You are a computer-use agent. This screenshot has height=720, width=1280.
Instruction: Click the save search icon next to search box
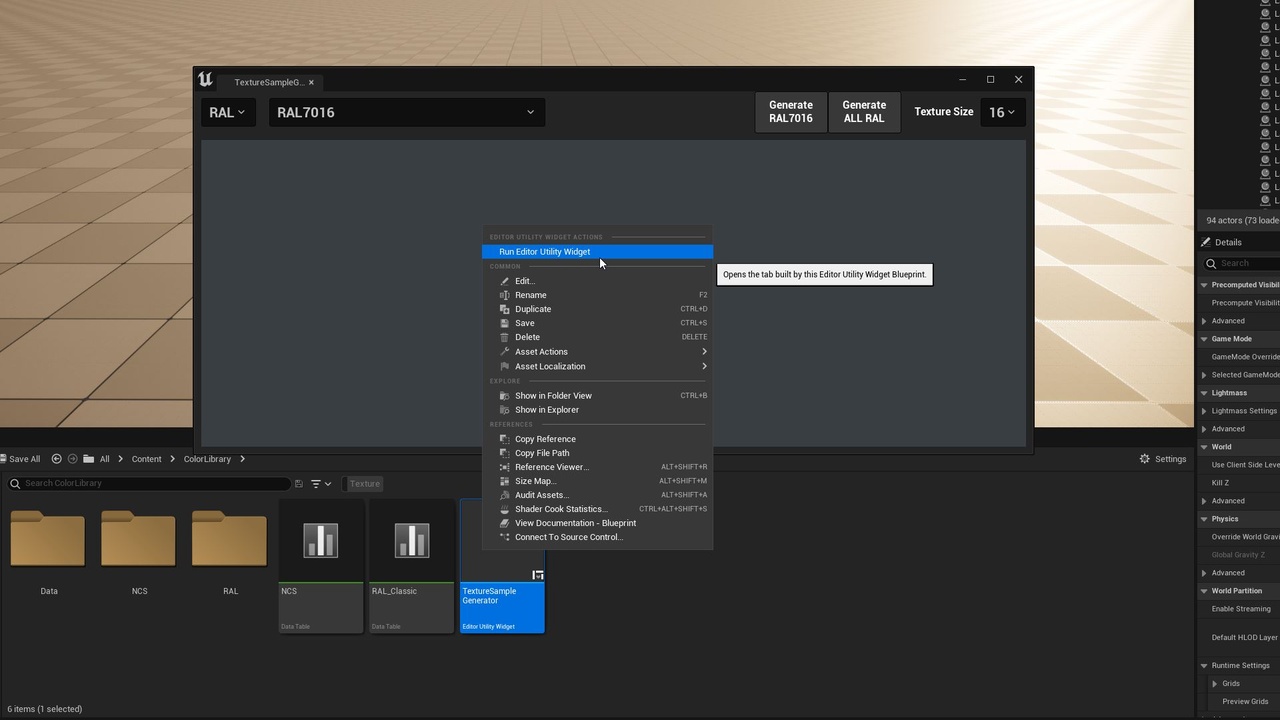(x=298, y=484)
